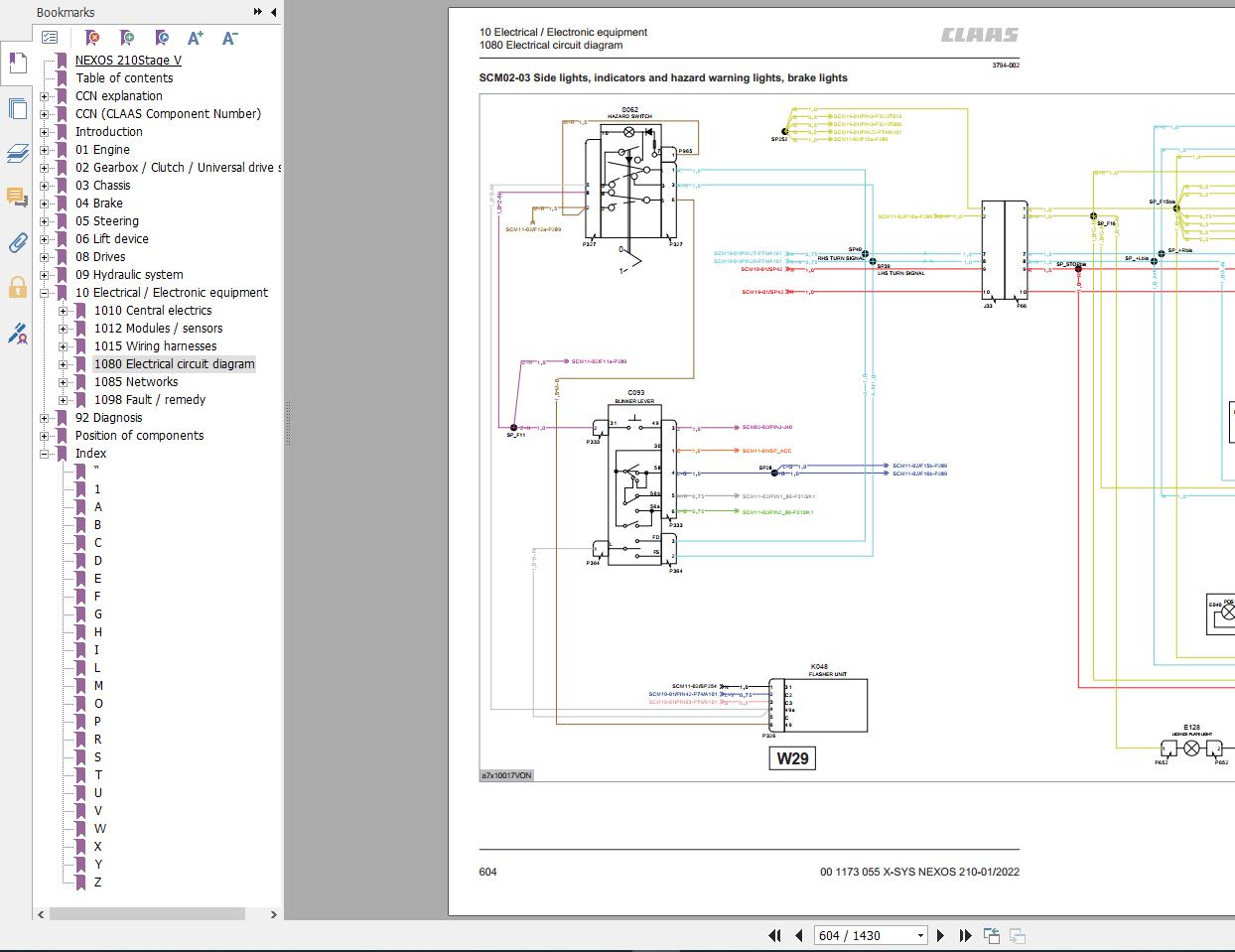Increase bookmark font size with A+

point(196,38)
